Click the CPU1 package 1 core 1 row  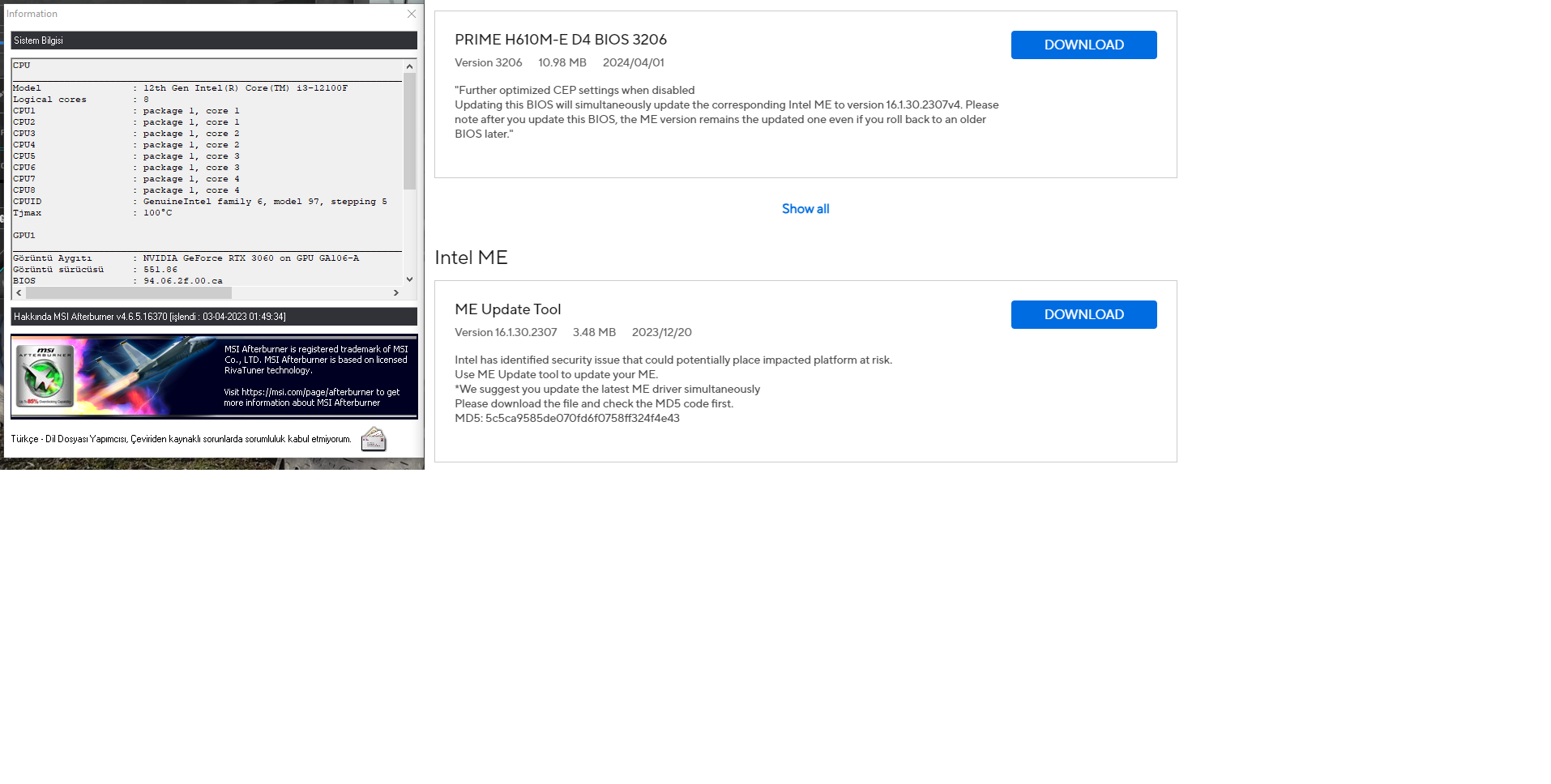[x=126, y=111]
